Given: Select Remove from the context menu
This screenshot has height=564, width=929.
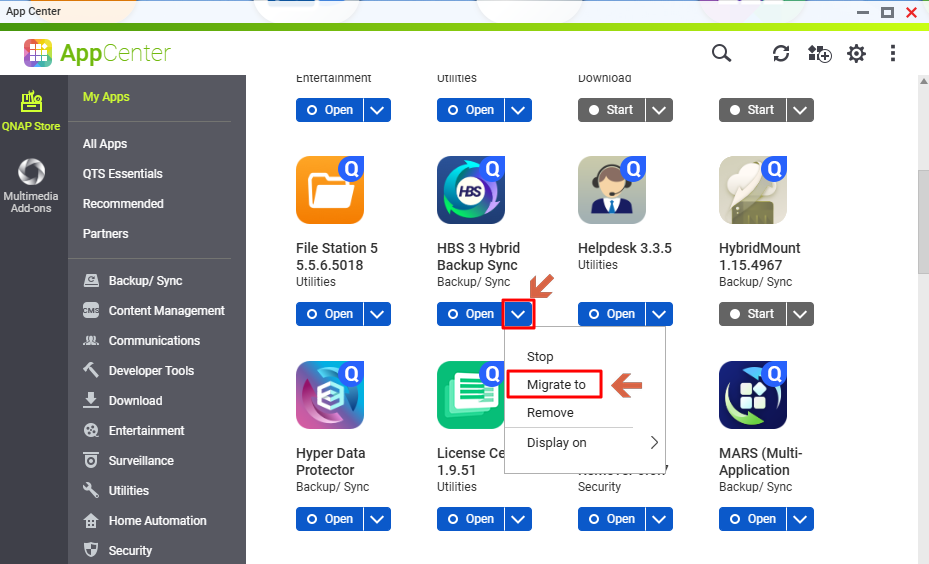Looking at the screenshot, I should tap(550, 412).
